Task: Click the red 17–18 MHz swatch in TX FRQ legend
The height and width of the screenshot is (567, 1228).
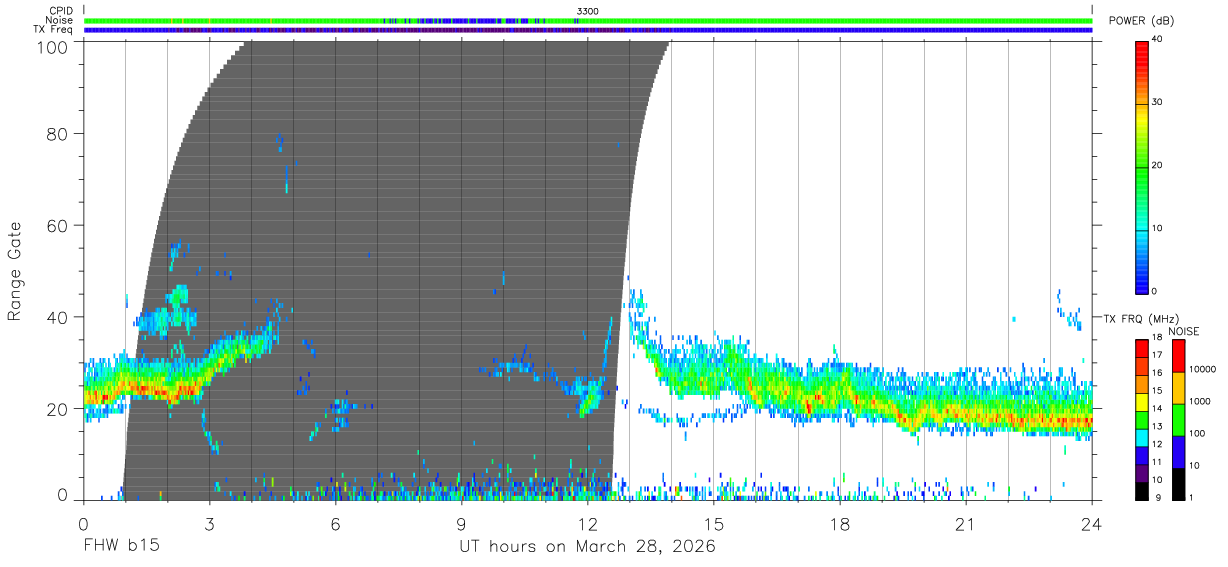Action: click(x=1142, y=348)
